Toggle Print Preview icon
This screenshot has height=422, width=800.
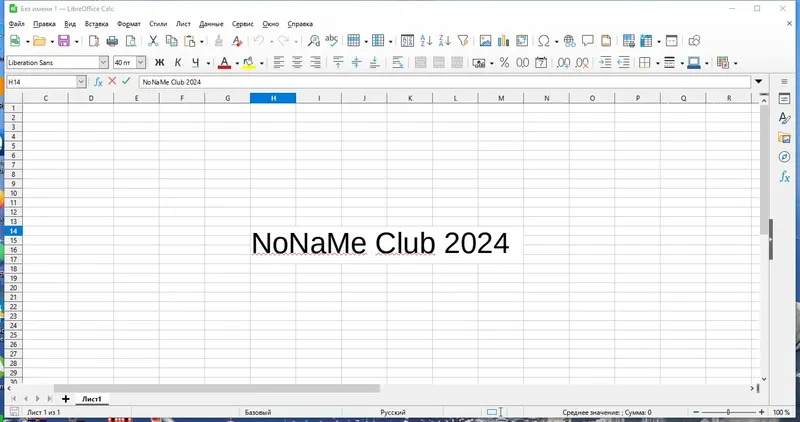coord(131,41)
